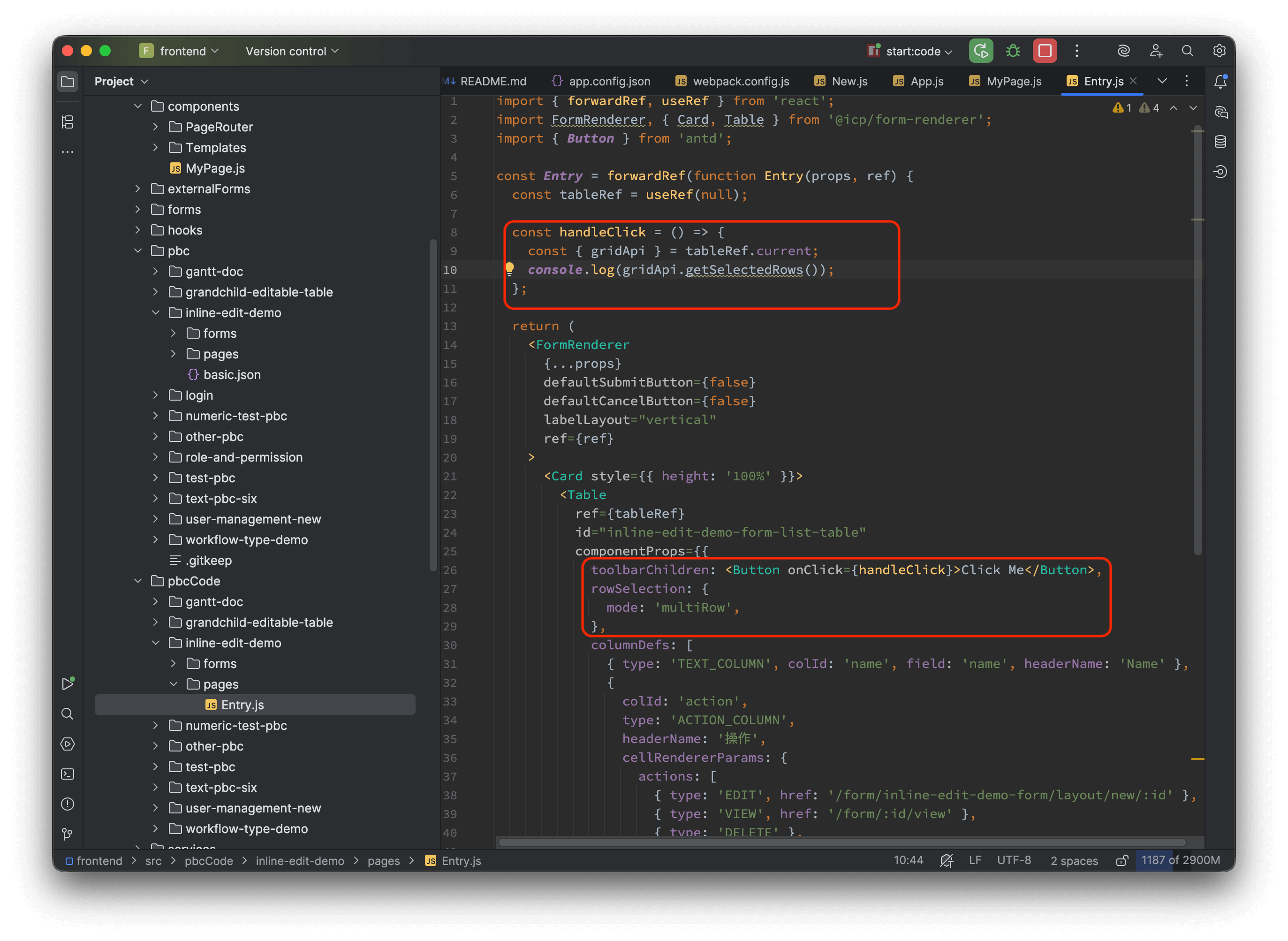This screenshot has width=1288, height=941.
Task: Open more run actions vertical dots menu
Action: pos(1076,51)
